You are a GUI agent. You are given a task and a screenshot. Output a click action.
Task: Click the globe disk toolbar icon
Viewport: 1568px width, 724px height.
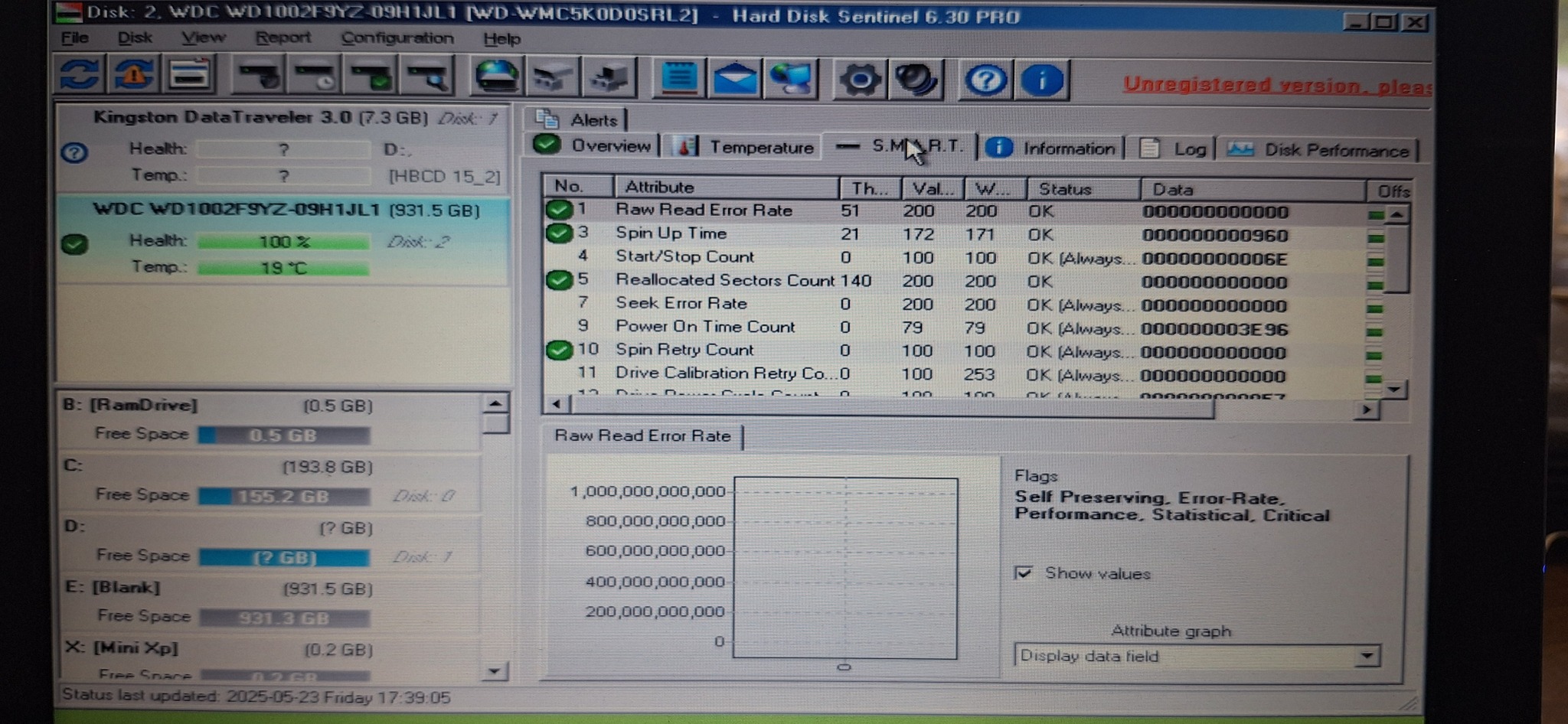(496, 77)
